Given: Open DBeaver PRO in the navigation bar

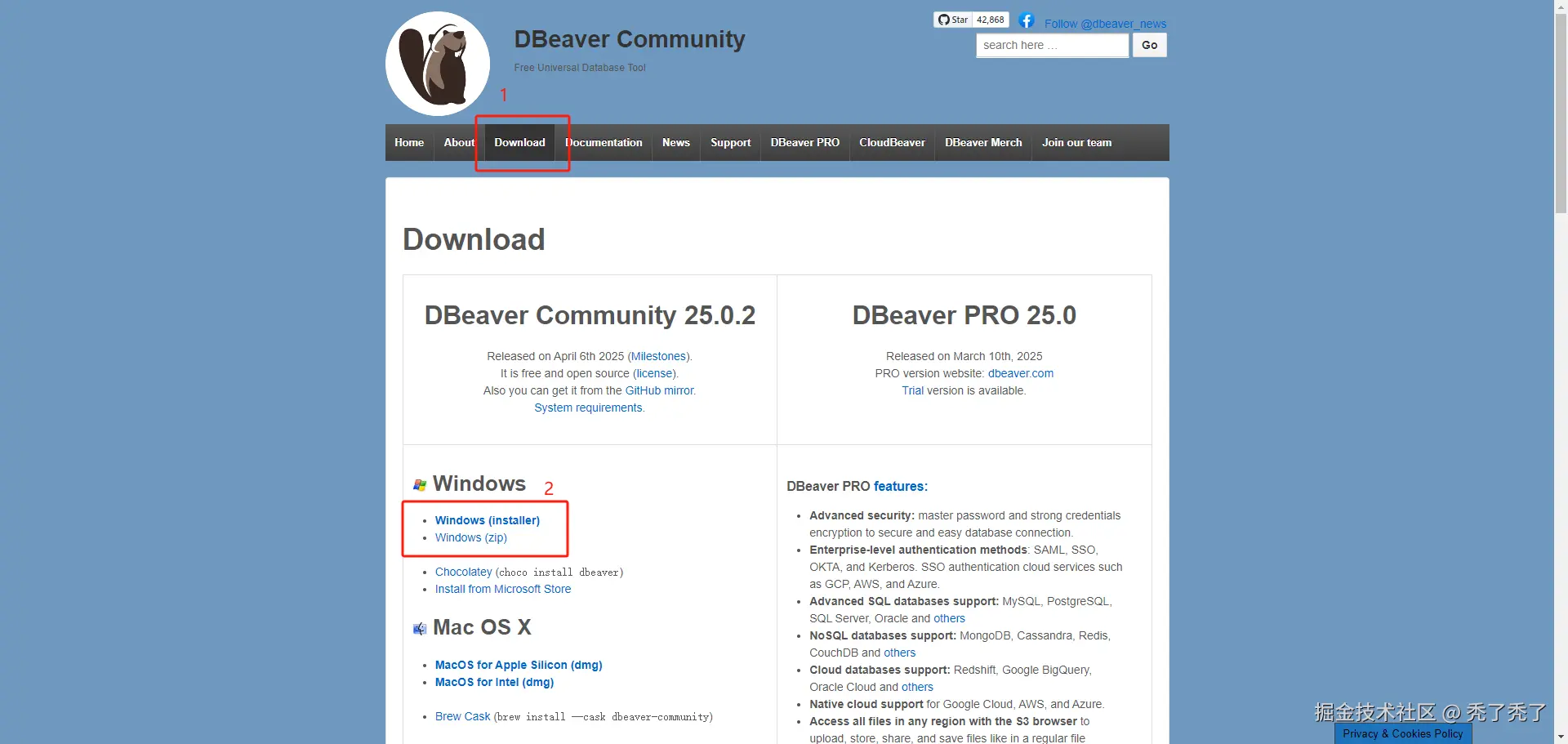Looking at the screenshot, I should coord(805,142).
